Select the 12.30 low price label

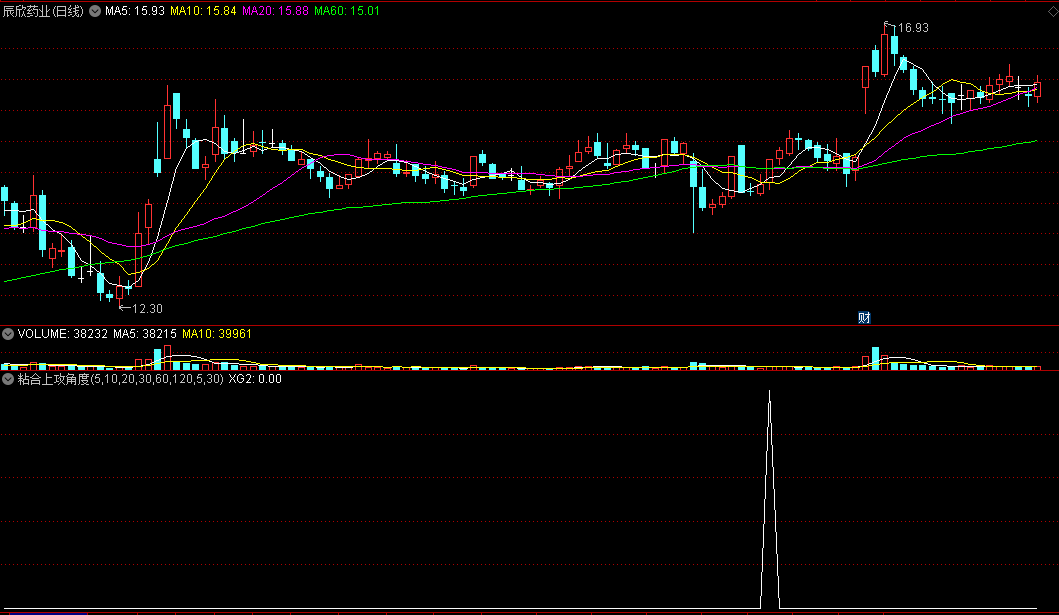pyautogui.click(x=147, y=309)
